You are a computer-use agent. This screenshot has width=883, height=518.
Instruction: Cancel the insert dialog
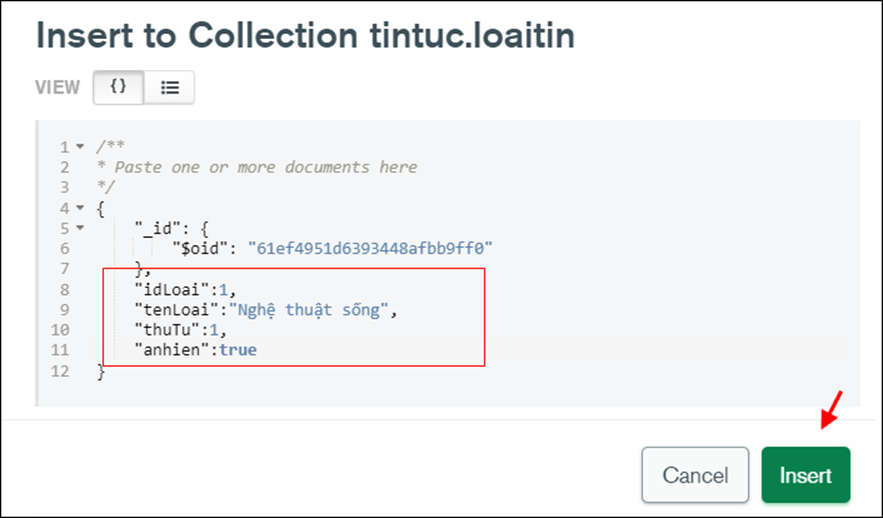pos(695,475)
